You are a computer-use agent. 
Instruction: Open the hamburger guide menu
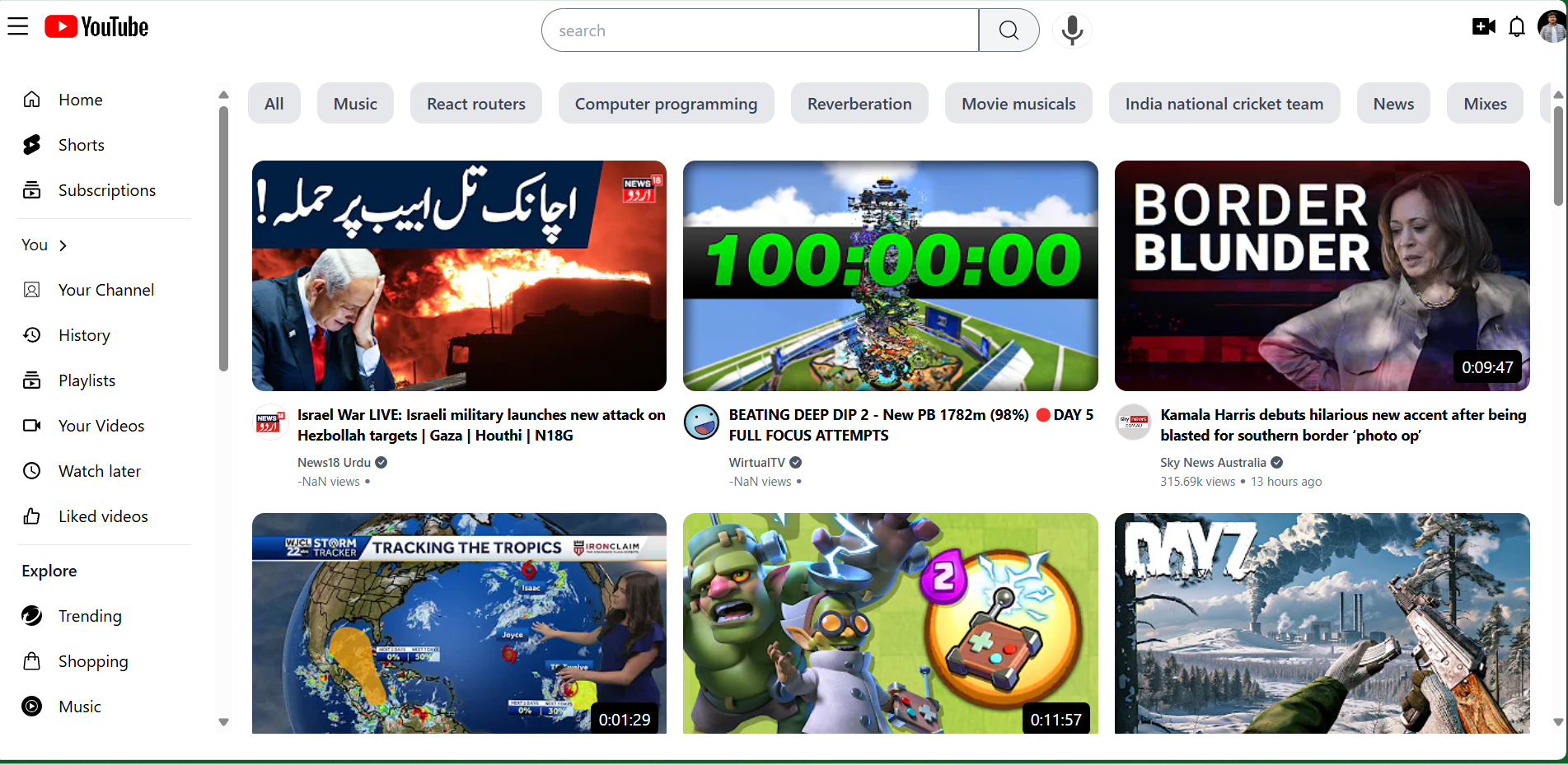point(18,27)
